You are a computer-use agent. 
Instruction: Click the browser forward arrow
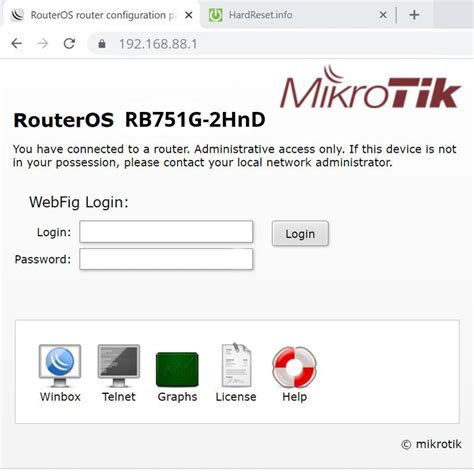point(43,43)
